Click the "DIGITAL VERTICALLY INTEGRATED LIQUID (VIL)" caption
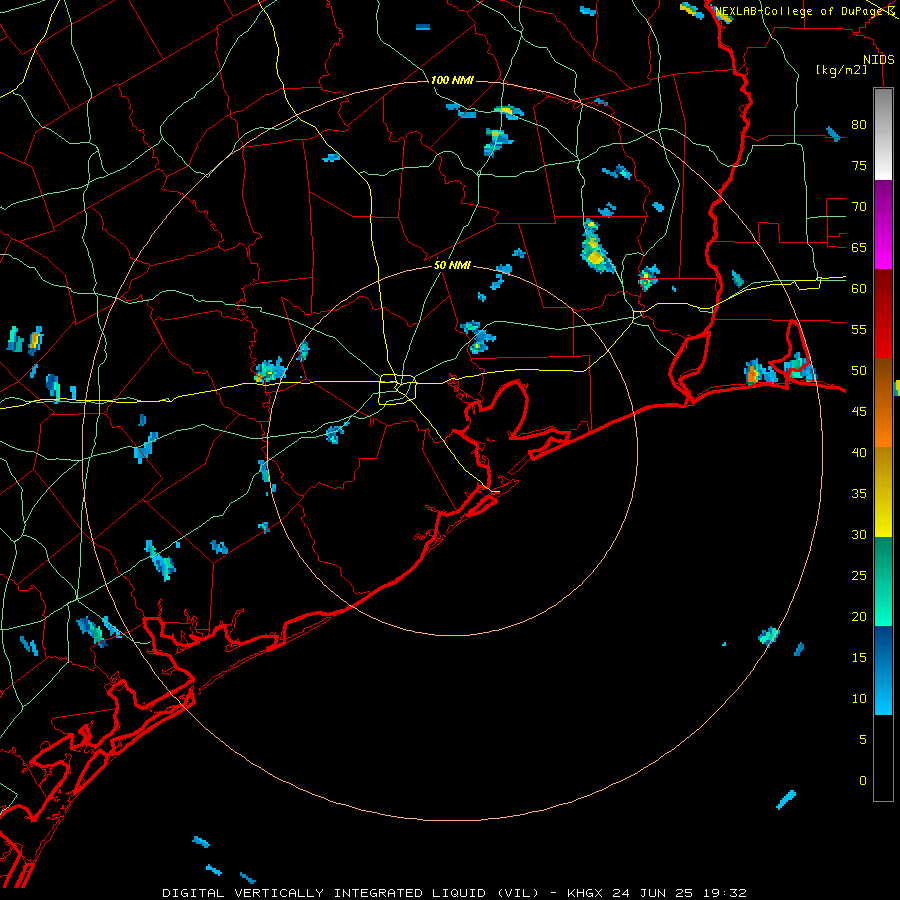Image resolution: width=900 pixels, height=900 pixels. pyautogui.click(x=351, y=893)
